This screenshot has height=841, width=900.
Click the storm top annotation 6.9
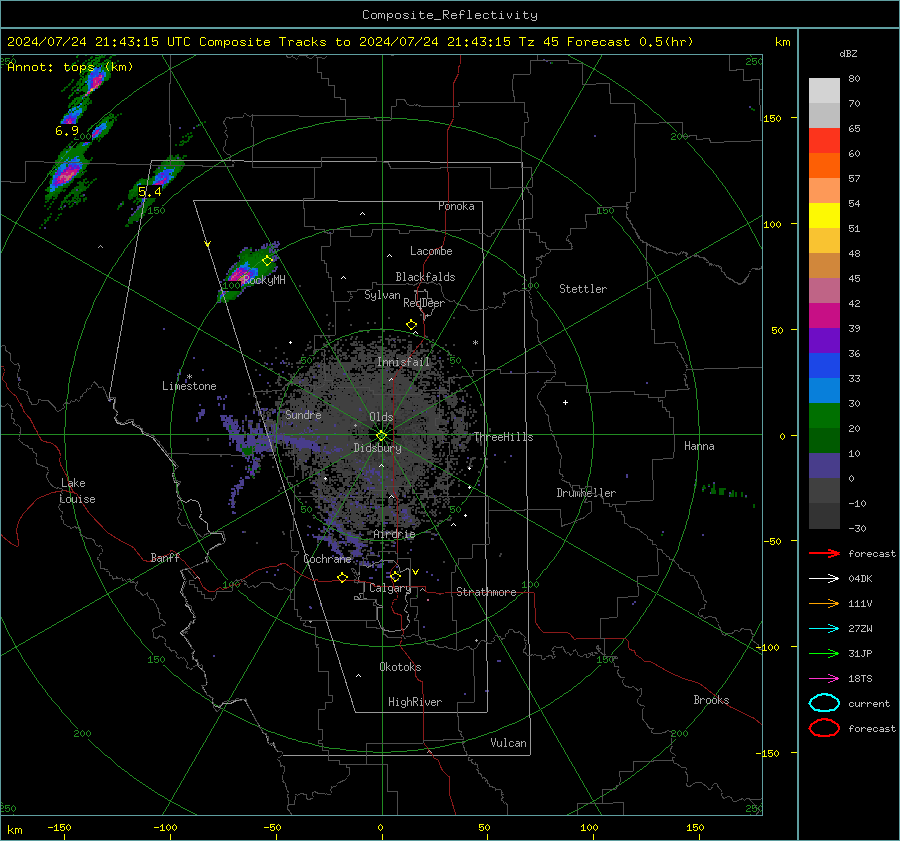(67, 131)
